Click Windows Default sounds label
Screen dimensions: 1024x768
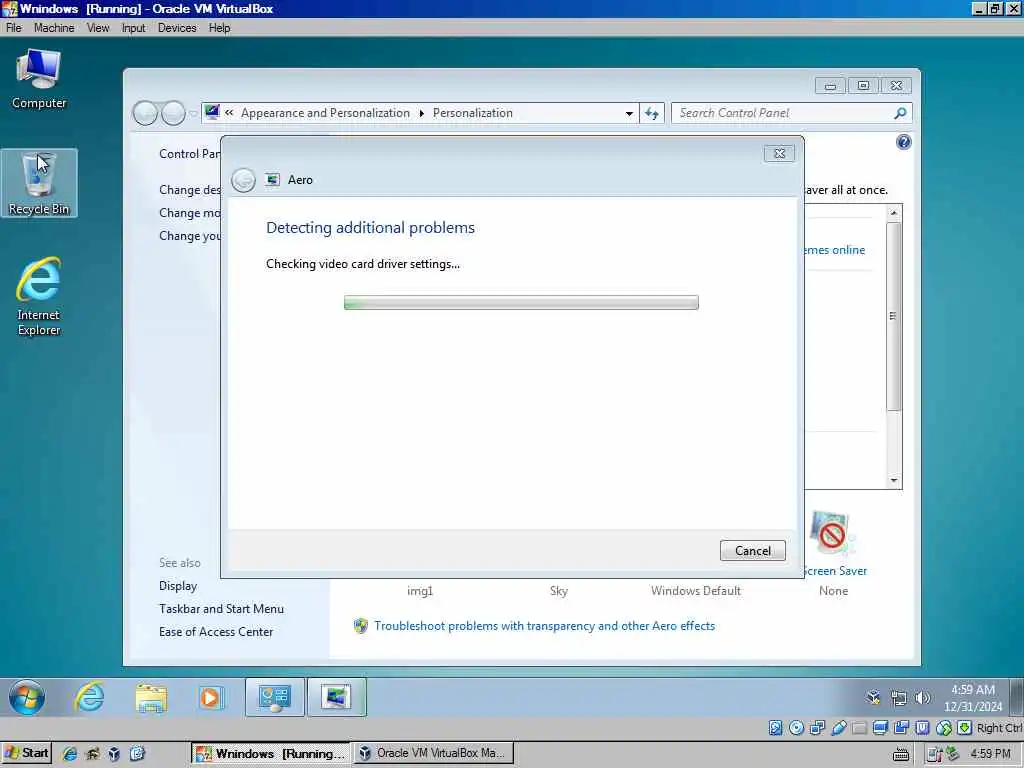(696, 590)
